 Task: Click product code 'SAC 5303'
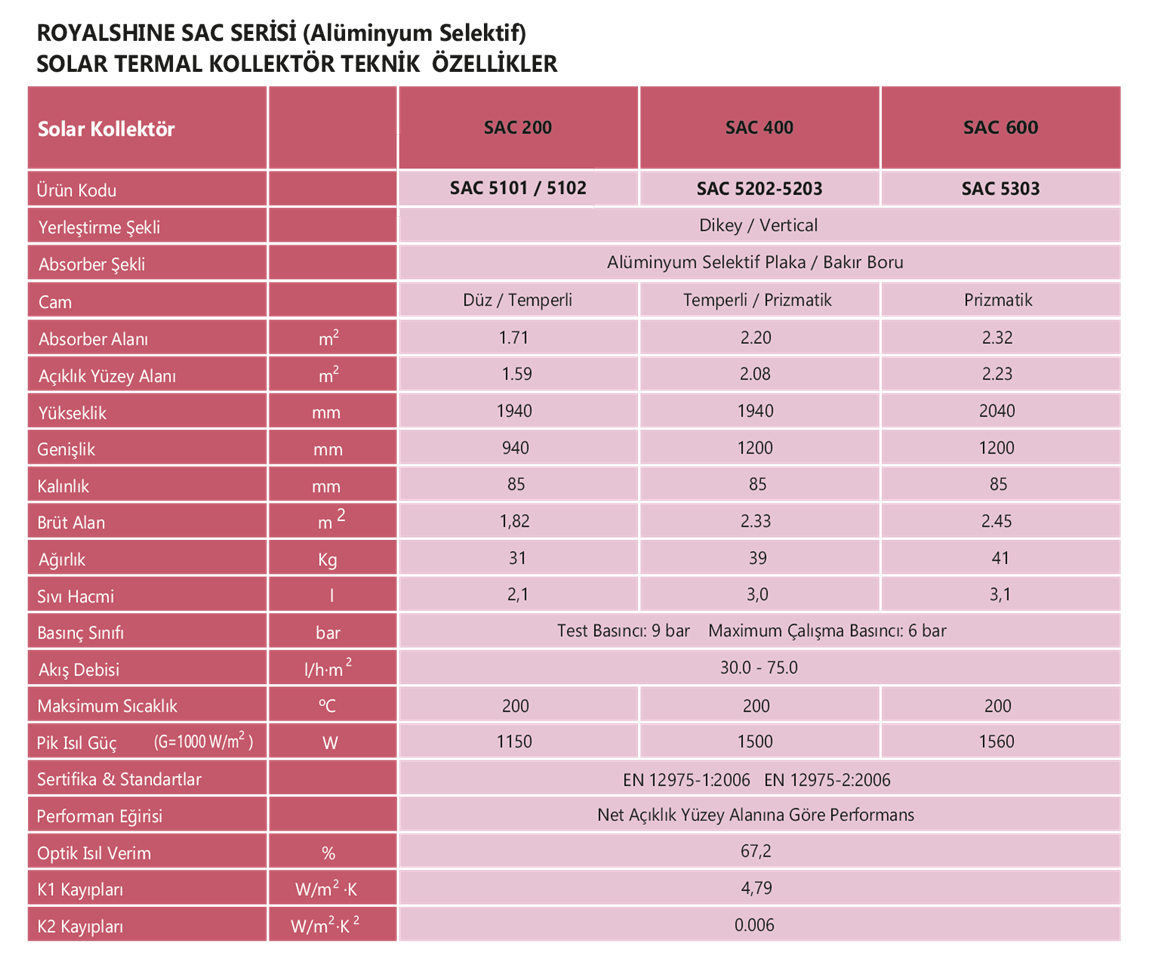(x=1001, y=188)
